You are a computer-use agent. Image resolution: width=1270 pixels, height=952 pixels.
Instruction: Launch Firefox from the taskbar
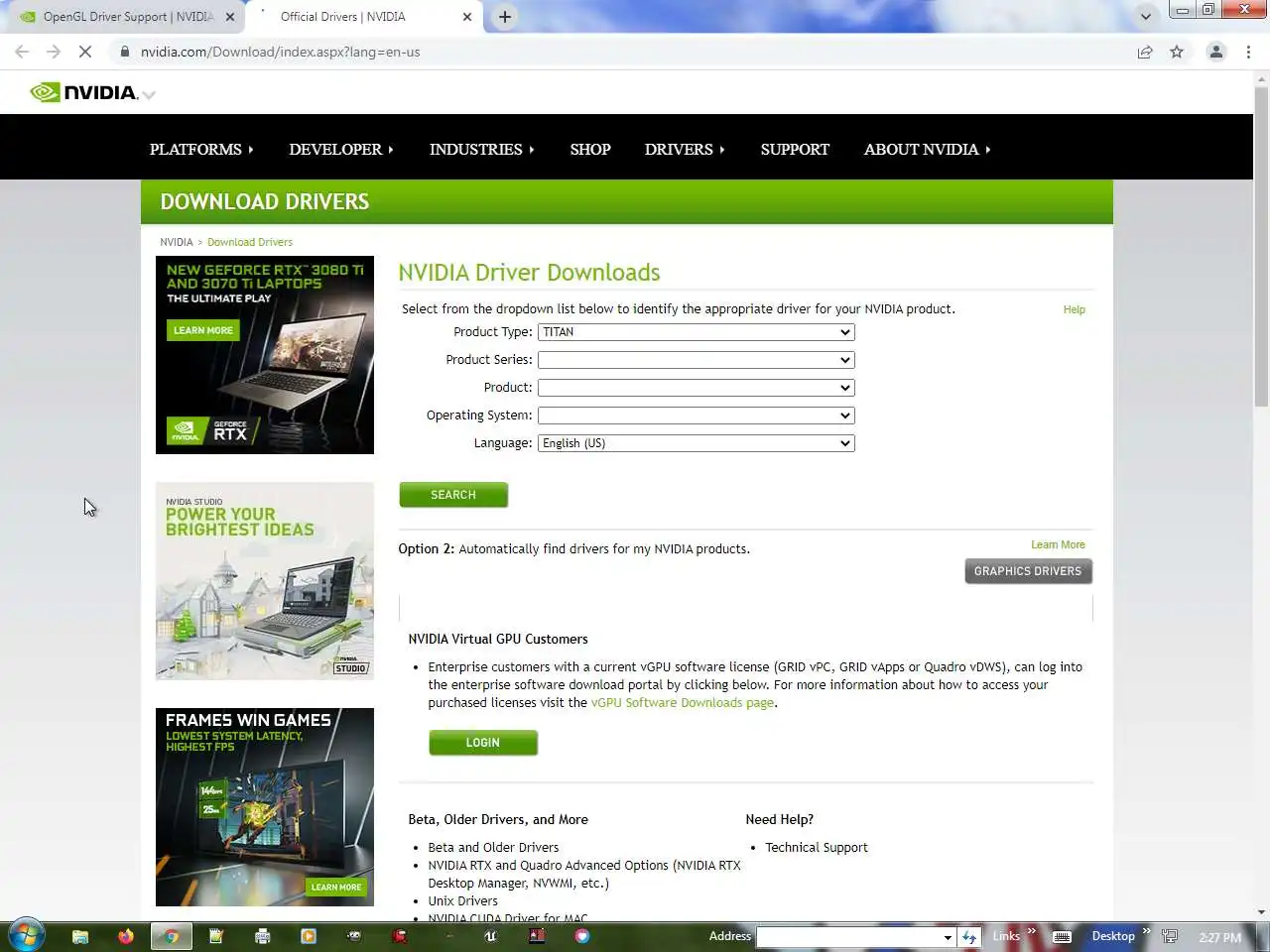pyautogui.click(x=126, y=936)
